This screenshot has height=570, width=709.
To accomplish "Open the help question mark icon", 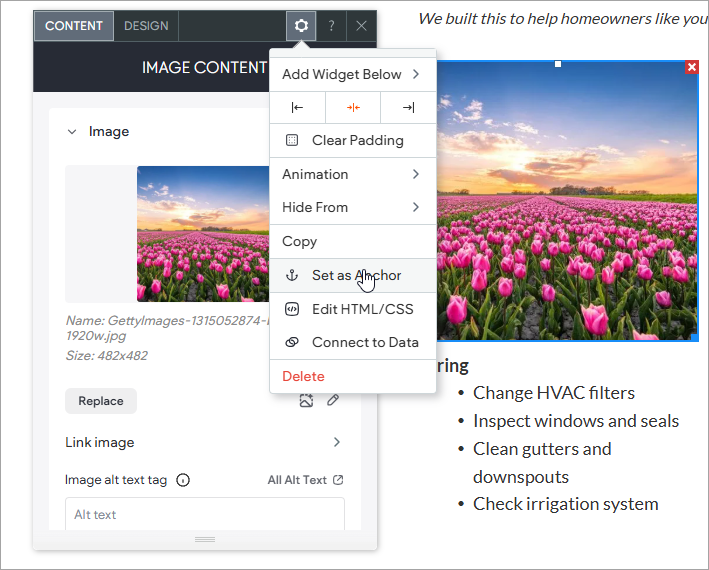I will pos(331,26).
